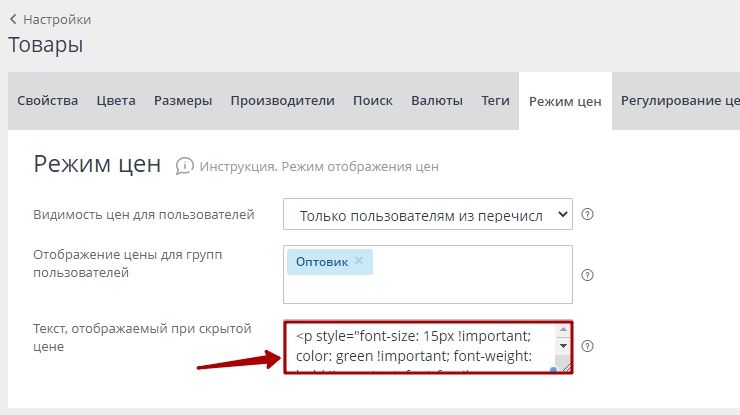Click help icon beside user groups field
The image size is (740, 415).
[x=588, y=275]
